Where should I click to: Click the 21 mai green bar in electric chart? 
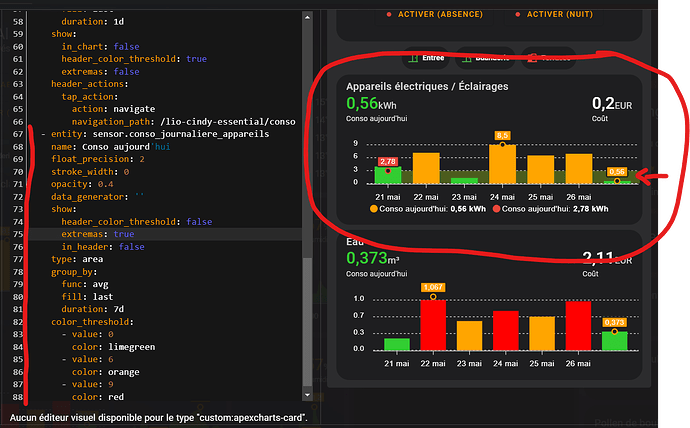[x=388, y=175]
